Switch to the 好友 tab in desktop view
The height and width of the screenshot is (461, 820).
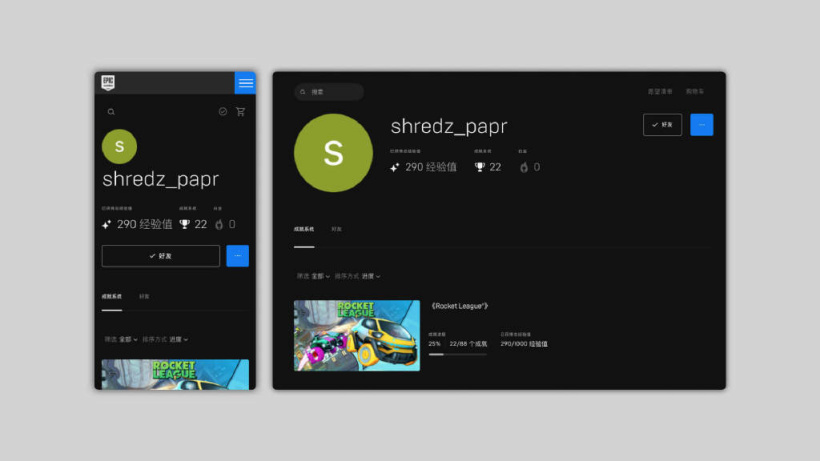[x=336, y=229]
